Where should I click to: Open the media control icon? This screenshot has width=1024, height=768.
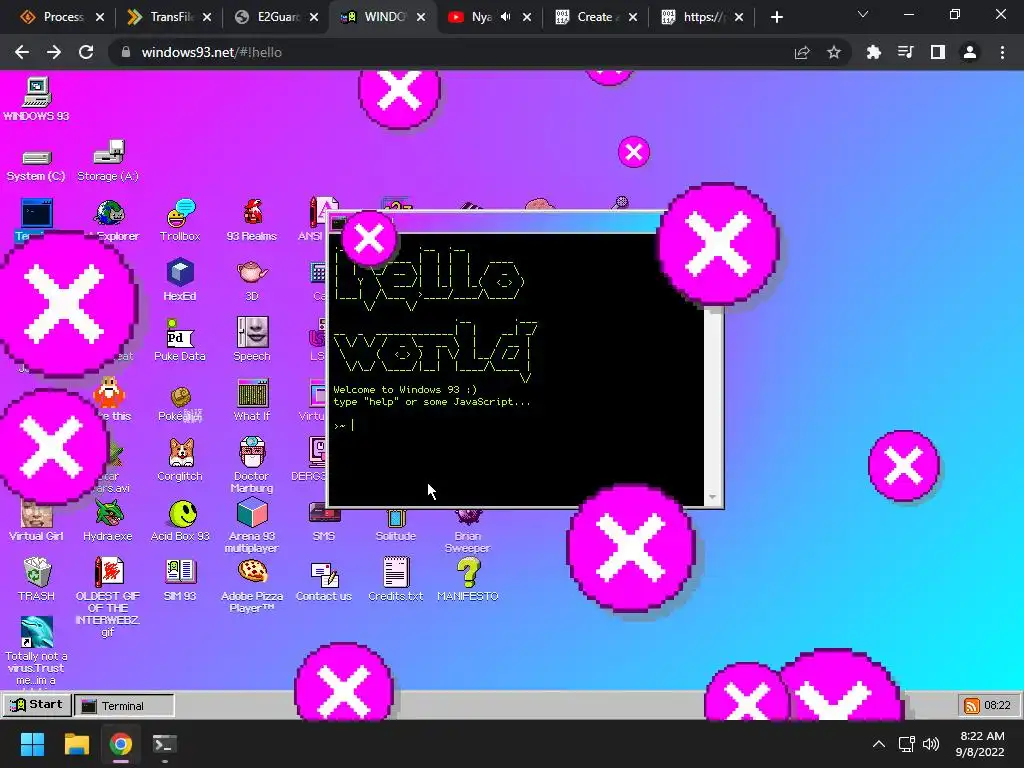(905, 52)
